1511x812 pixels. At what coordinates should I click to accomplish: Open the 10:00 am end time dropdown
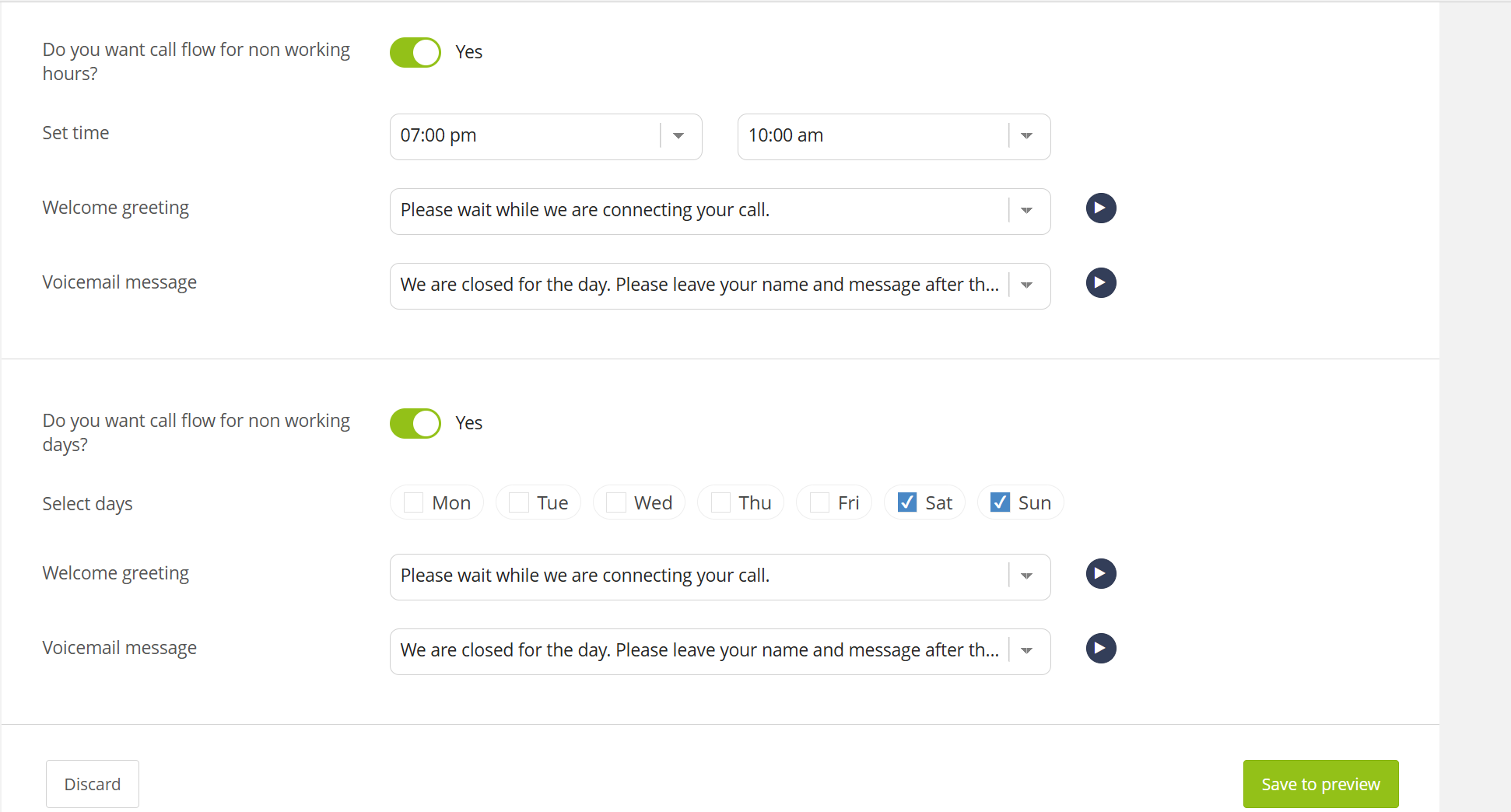click(1026, 136)
